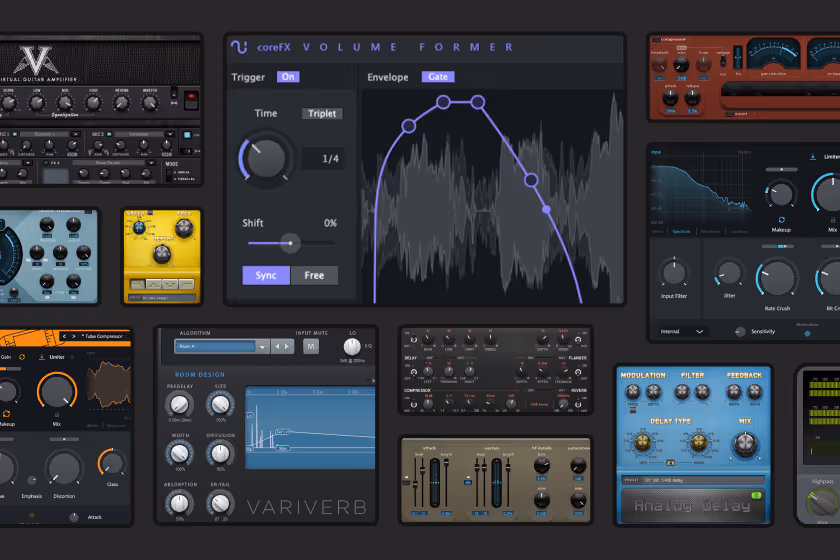The image size is (840, 560).
Task: Open the Variverb Algorithm dropdown arrow
Action: click(x=262, y=347)
